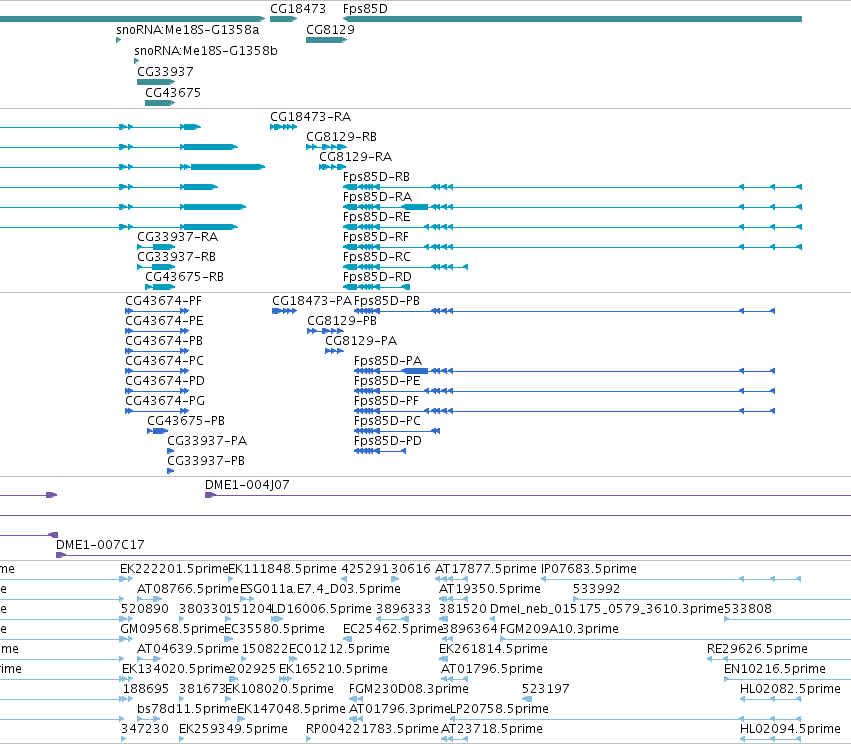Select transcript CG18473-RA
This screenshot has height=744, width=851.
pyautogui.click(x=310, y=117)
